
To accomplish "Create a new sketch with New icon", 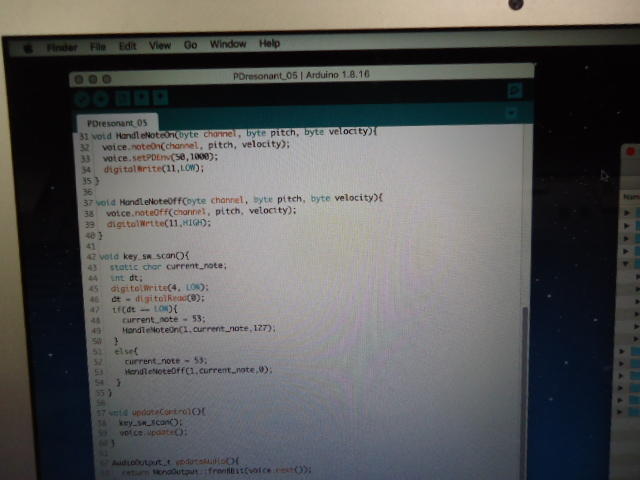I will (x=122, y=98).
